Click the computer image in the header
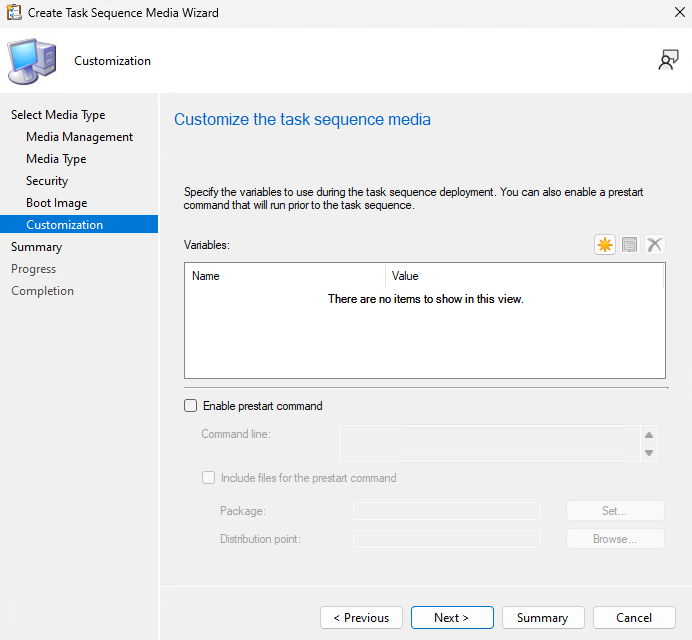Viewport: 692px width, 640px height. coord(33,61)
